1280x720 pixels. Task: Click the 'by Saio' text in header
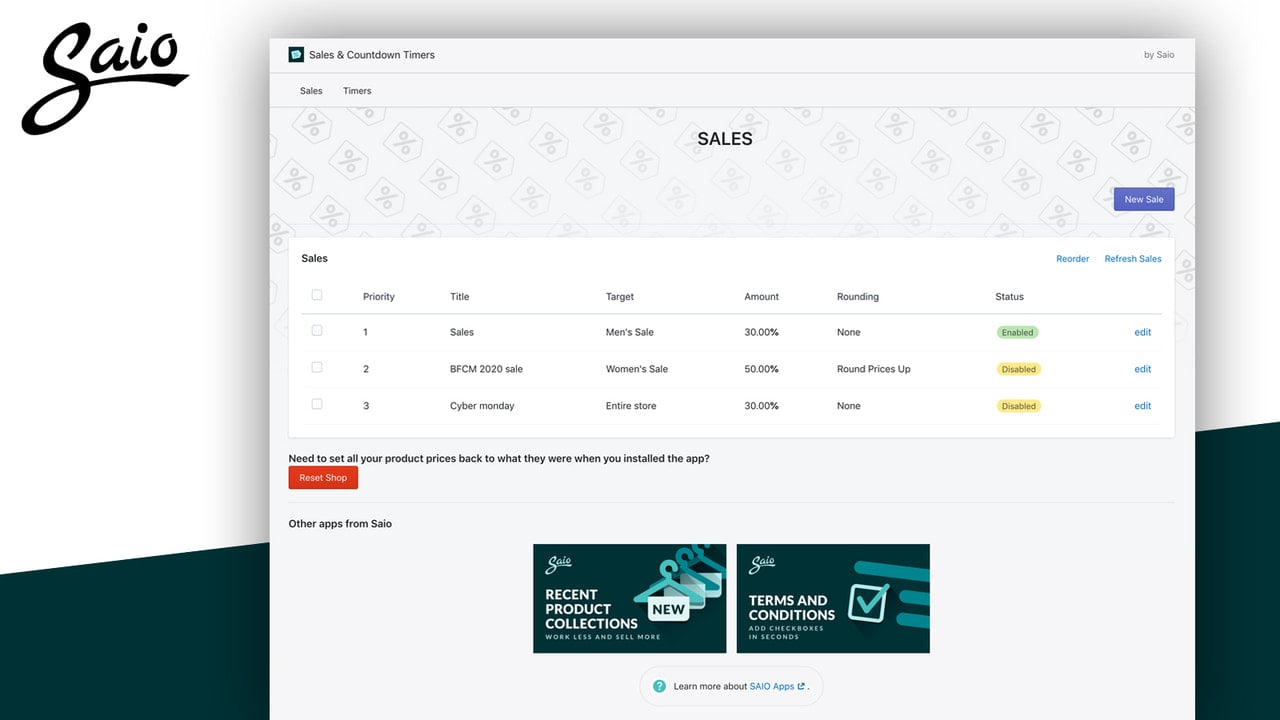click(x=1159, y=55)
